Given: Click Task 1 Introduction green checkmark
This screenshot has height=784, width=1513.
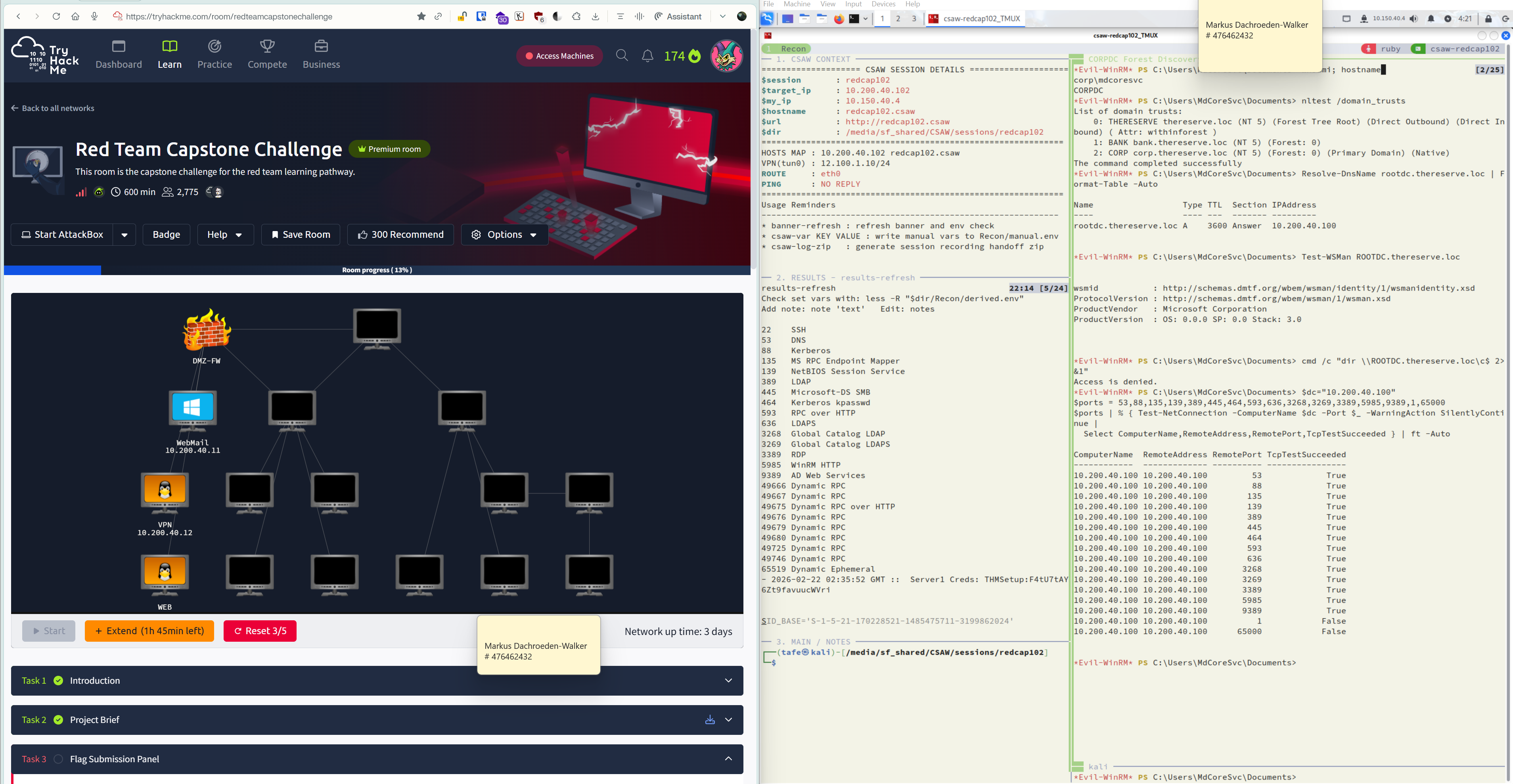Looking at the screenshot, I should click(58, 680).
